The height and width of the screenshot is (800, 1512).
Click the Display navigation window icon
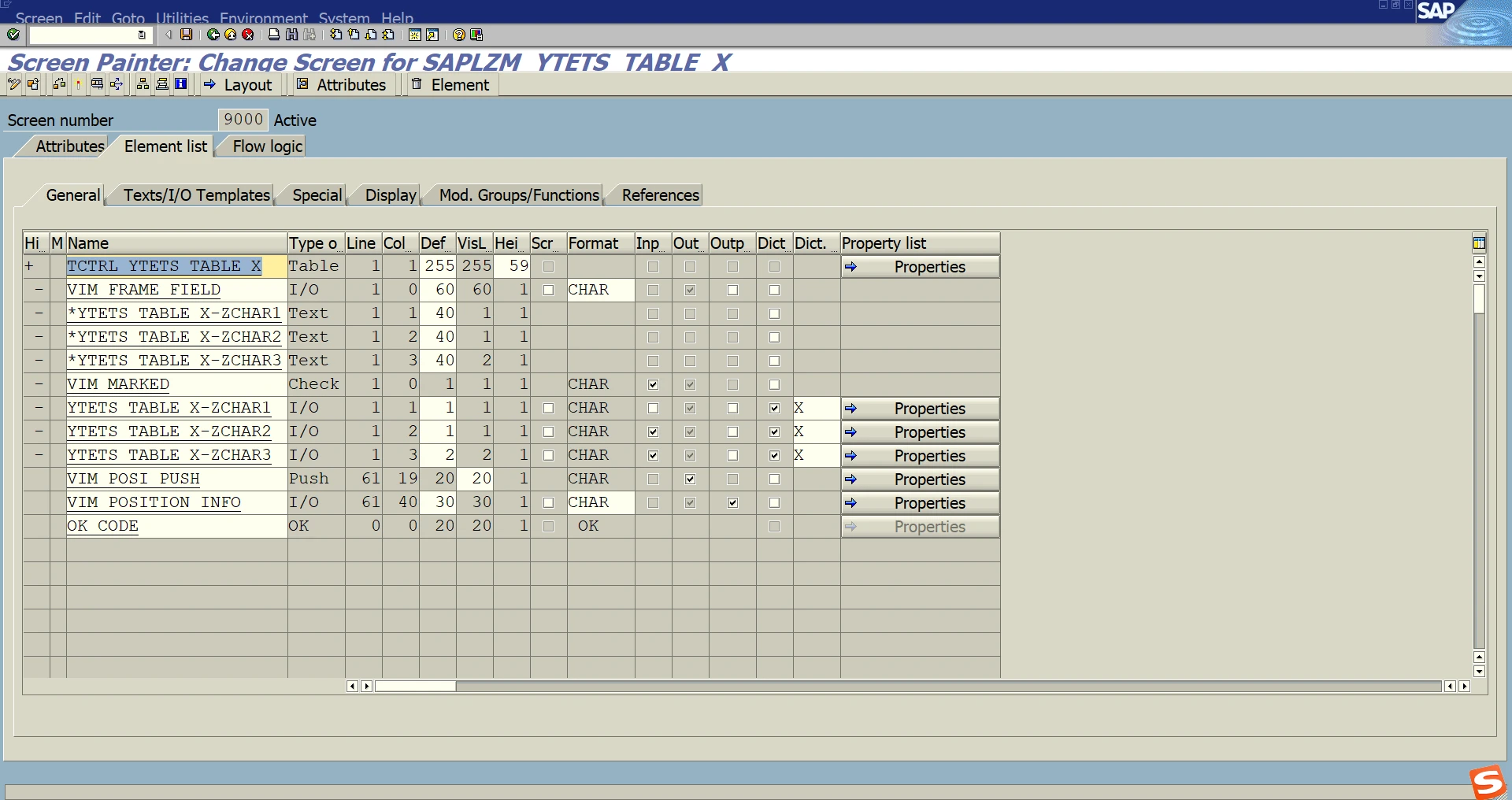pyautogui.click(x=162, y=84)
